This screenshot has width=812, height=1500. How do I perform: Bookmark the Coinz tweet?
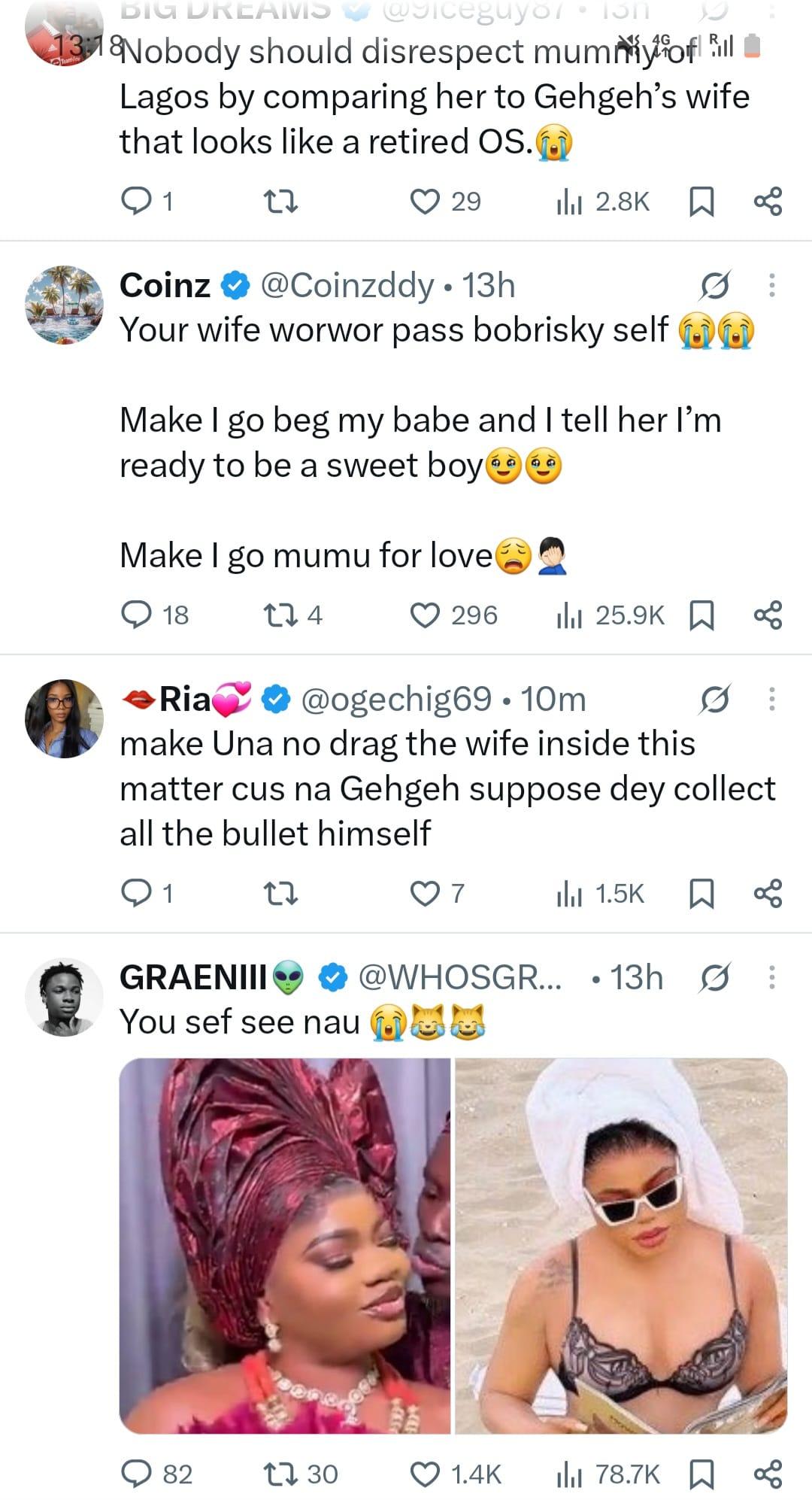pyautogui.click(x=701, y=615)
